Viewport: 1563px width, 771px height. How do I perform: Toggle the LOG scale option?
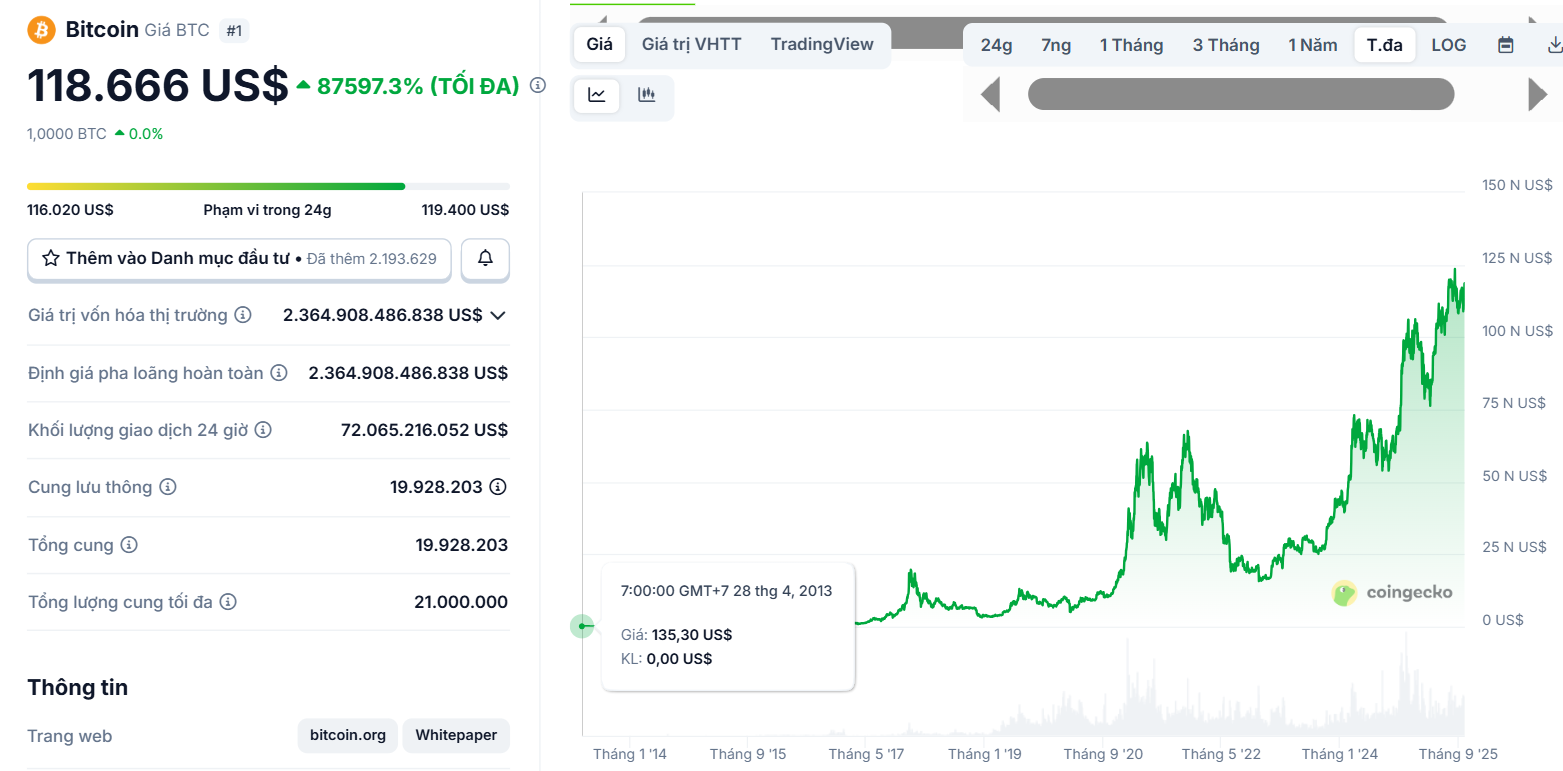(x=1448, y=45)
